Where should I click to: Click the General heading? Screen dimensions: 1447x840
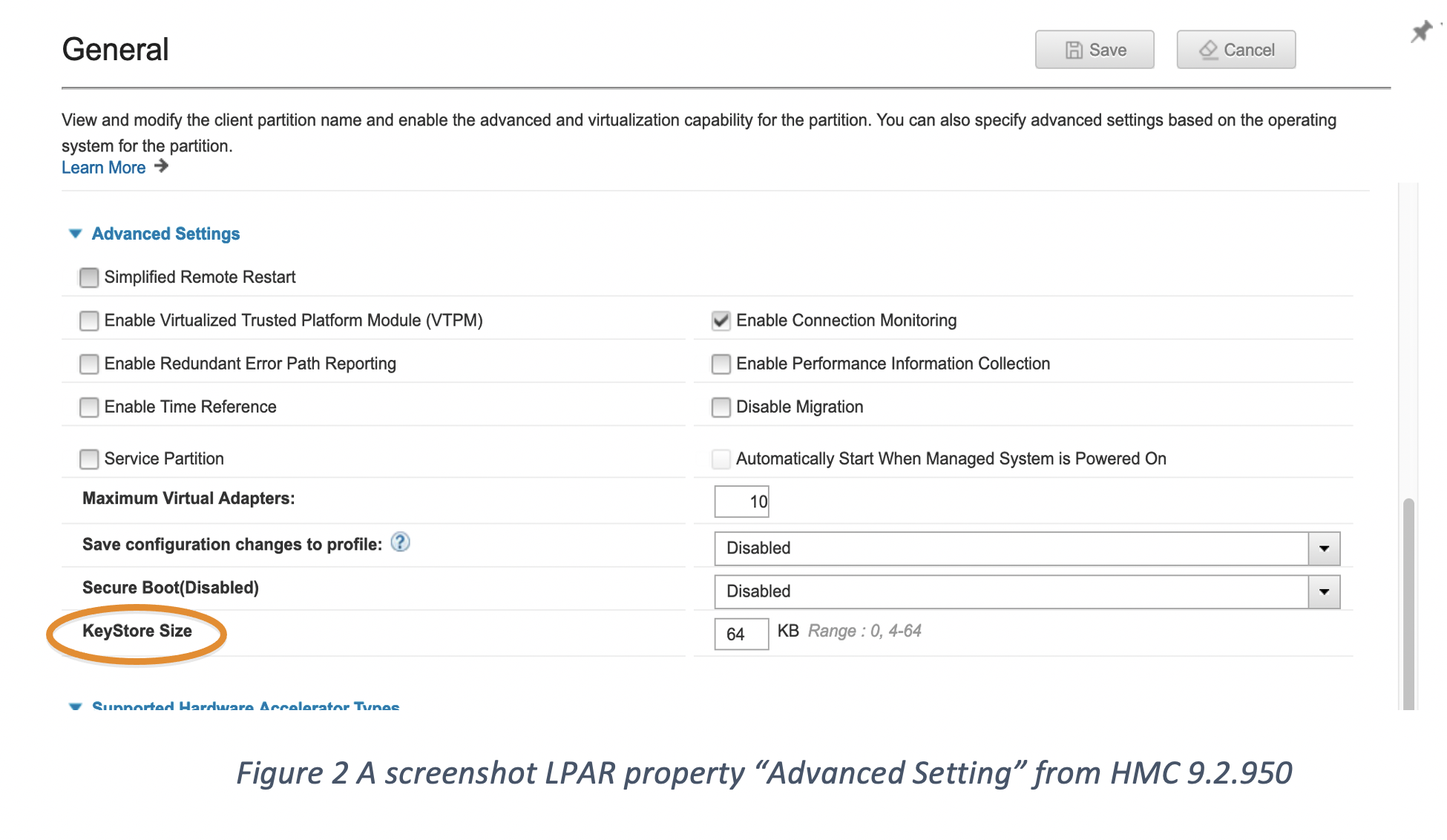(115, 50)
